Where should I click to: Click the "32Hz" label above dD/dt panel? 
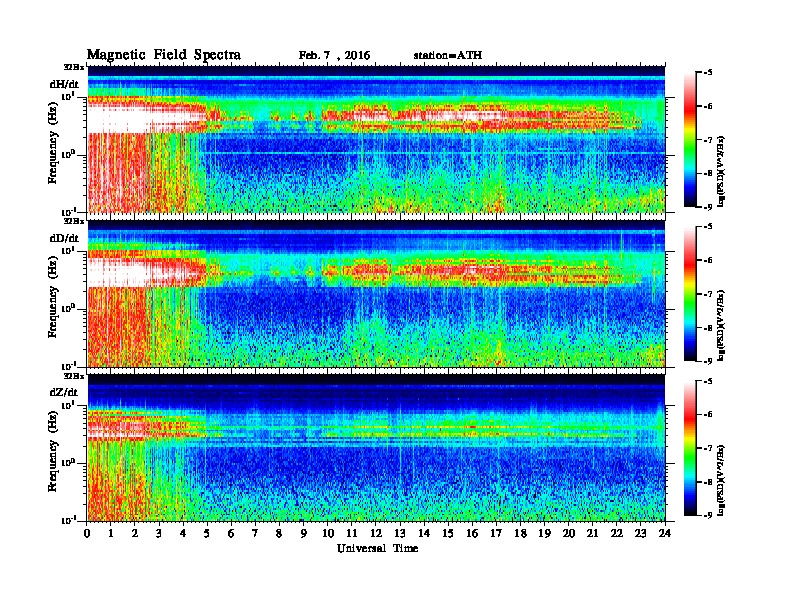(x=73, y=221)
